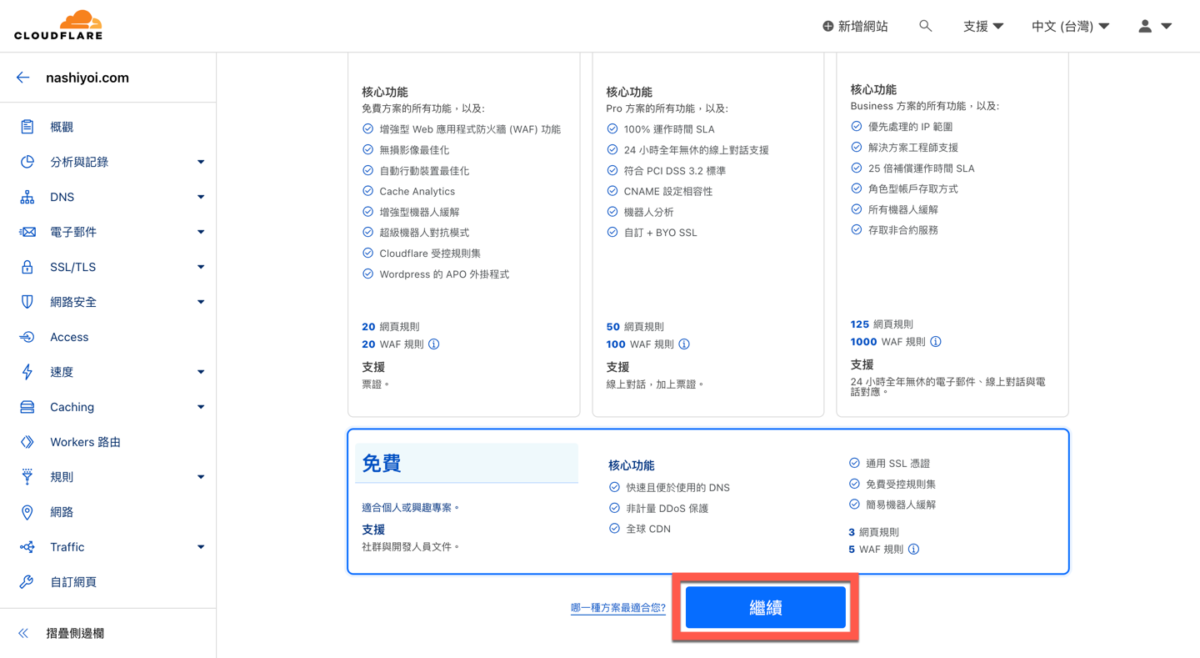The width and height of the screenshot is (1200, 658).
Task: Open the 支援 dropdown in header
Action: point(983,26)
